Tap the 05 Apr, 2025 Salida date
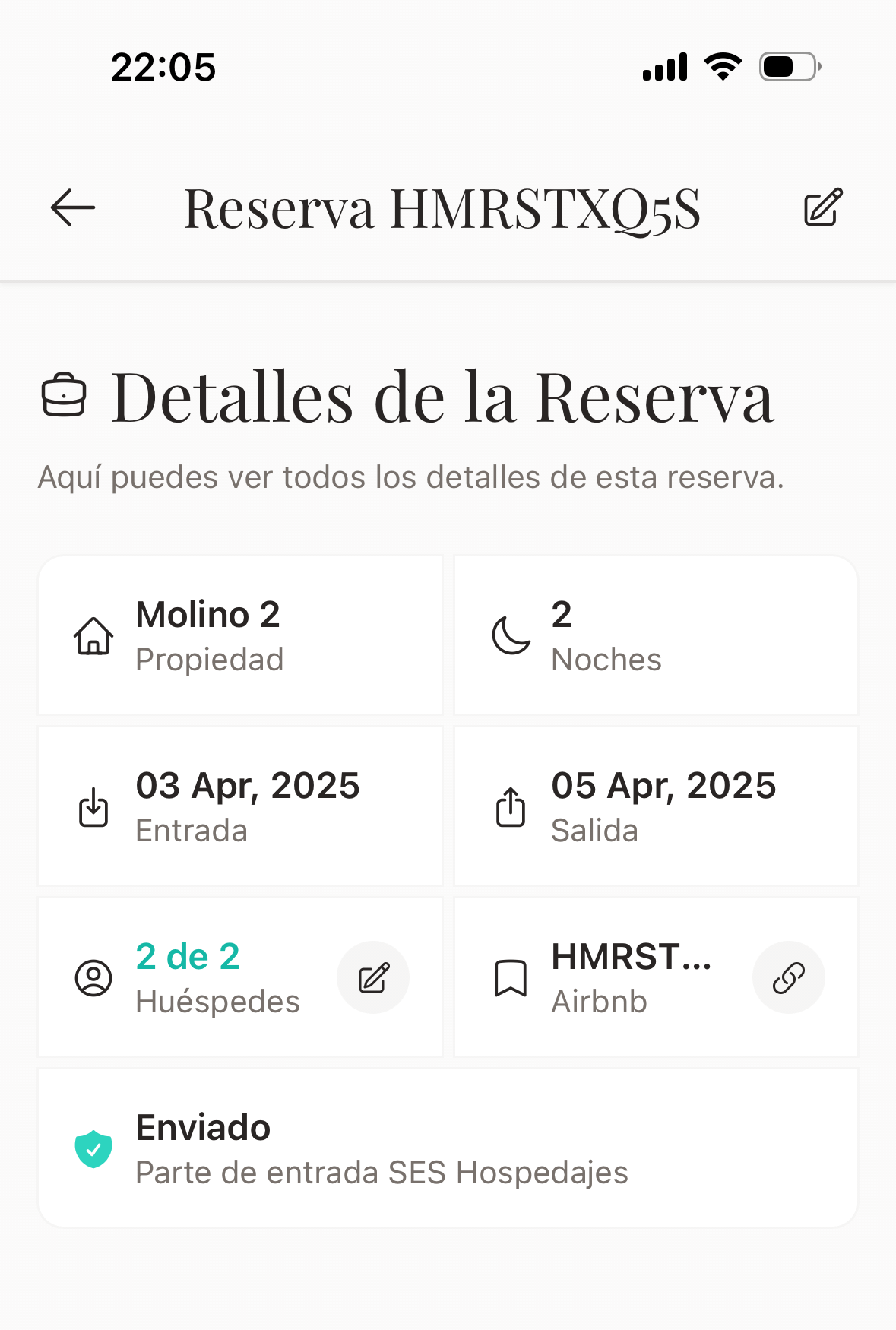The image size is (896, 1330). point(663,786)
